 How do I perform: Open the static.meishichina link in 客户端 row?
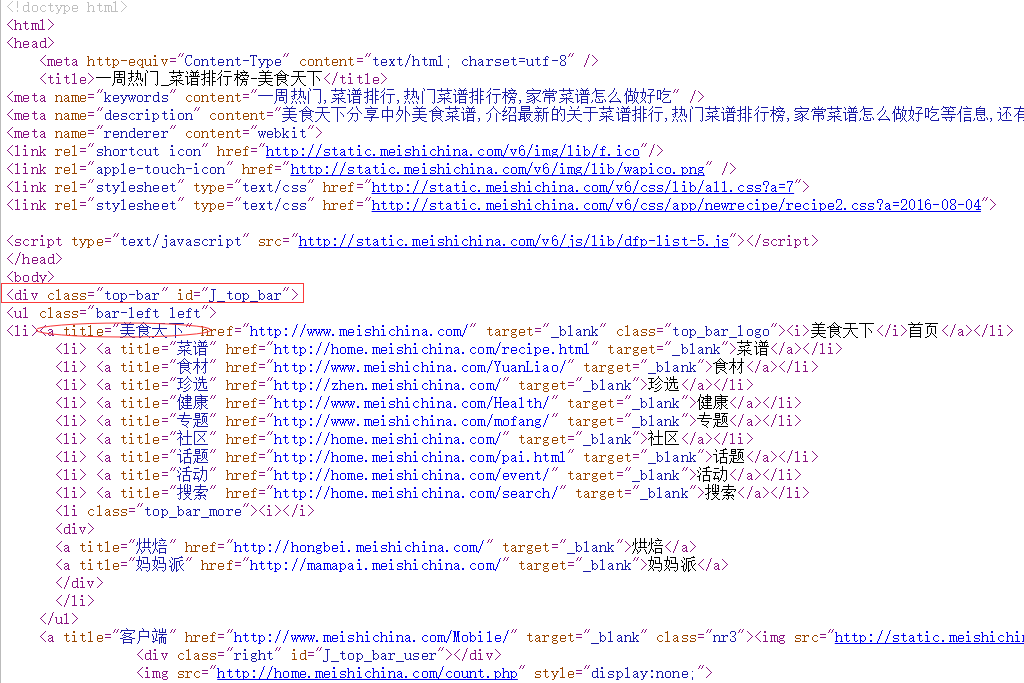coord(929,637)
